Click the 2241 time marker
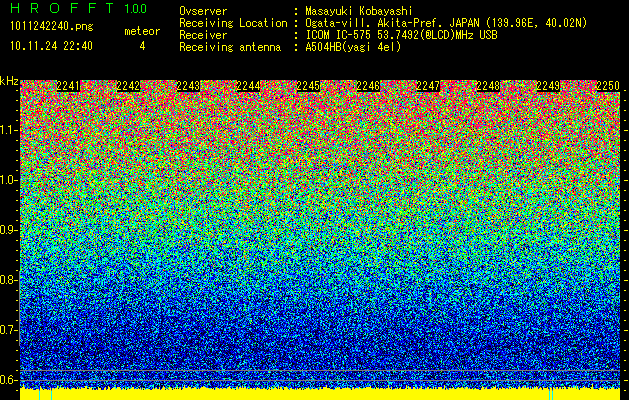 point(68,86)
